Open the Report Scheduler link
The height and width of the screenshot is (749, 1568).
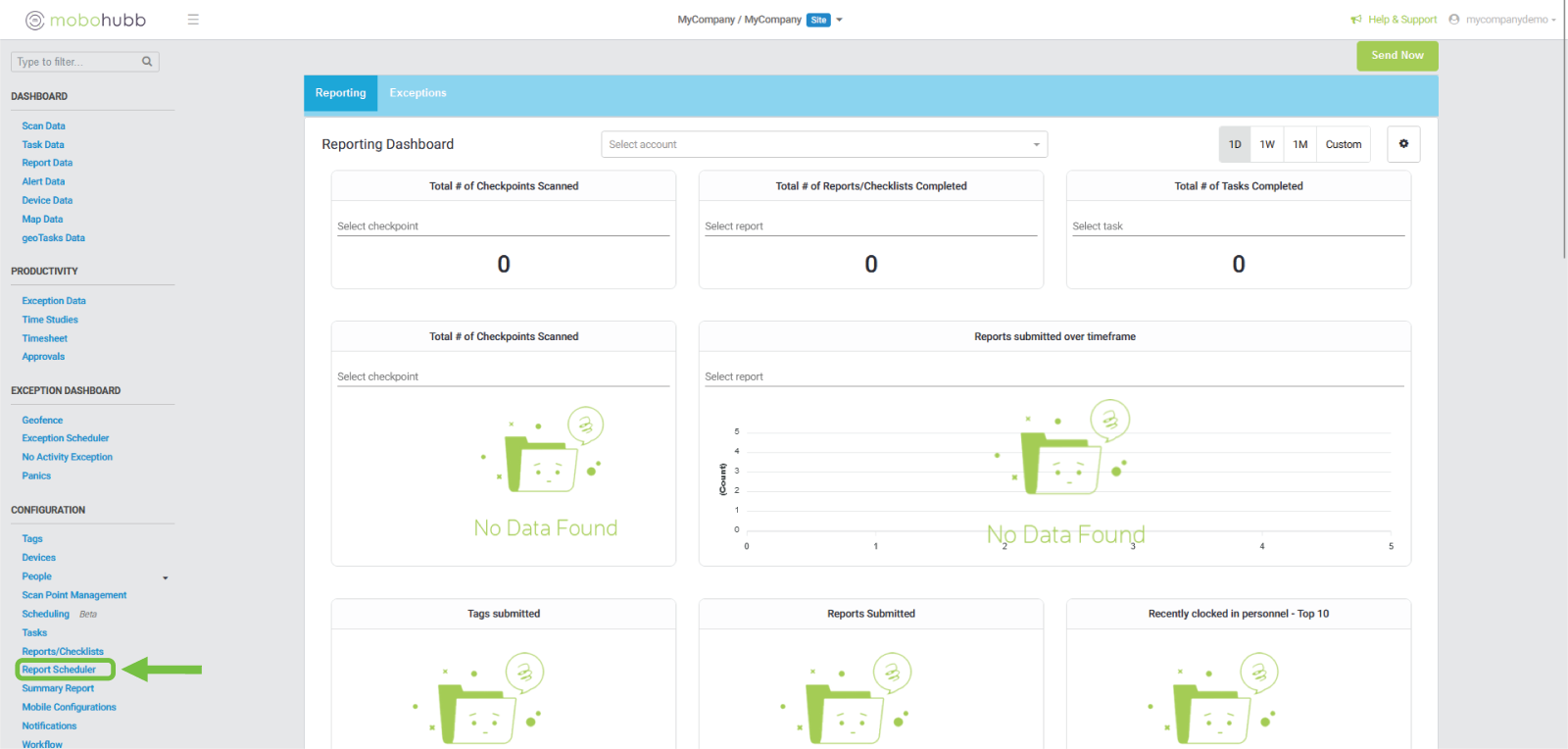[x=59, y=670]
